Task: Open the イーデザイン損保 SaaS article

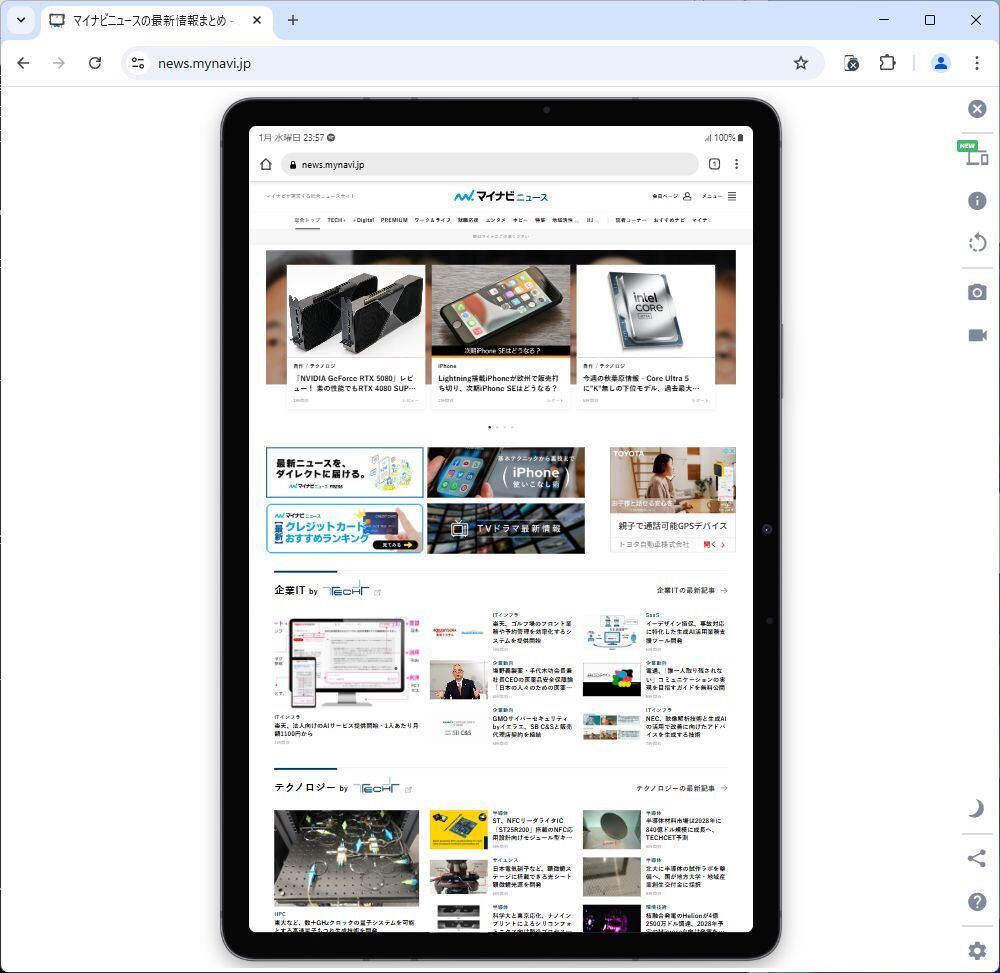Action: (655, 631)
